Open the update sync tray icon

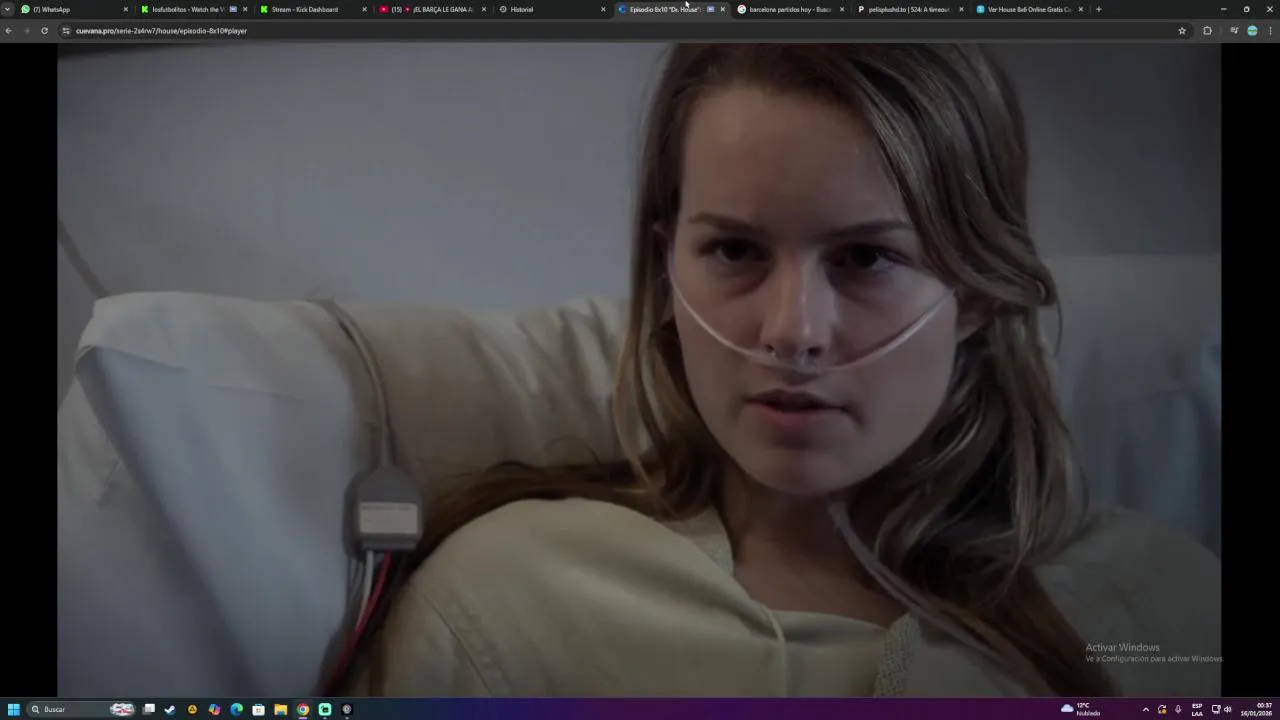point(1161,709)
